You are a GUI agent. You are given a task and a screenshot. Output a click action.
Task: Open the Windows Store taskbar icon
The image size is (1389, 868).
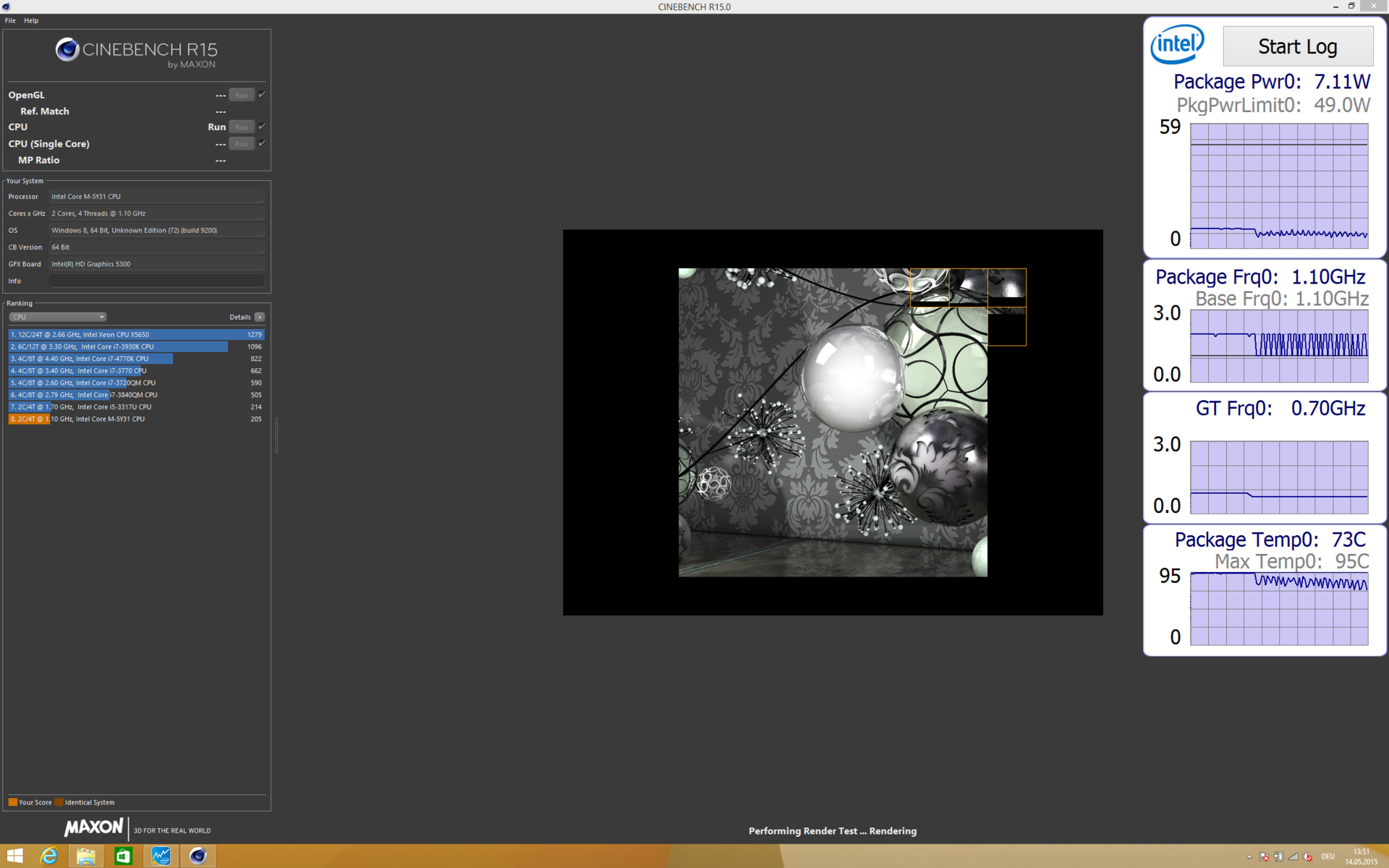(124, 856)
